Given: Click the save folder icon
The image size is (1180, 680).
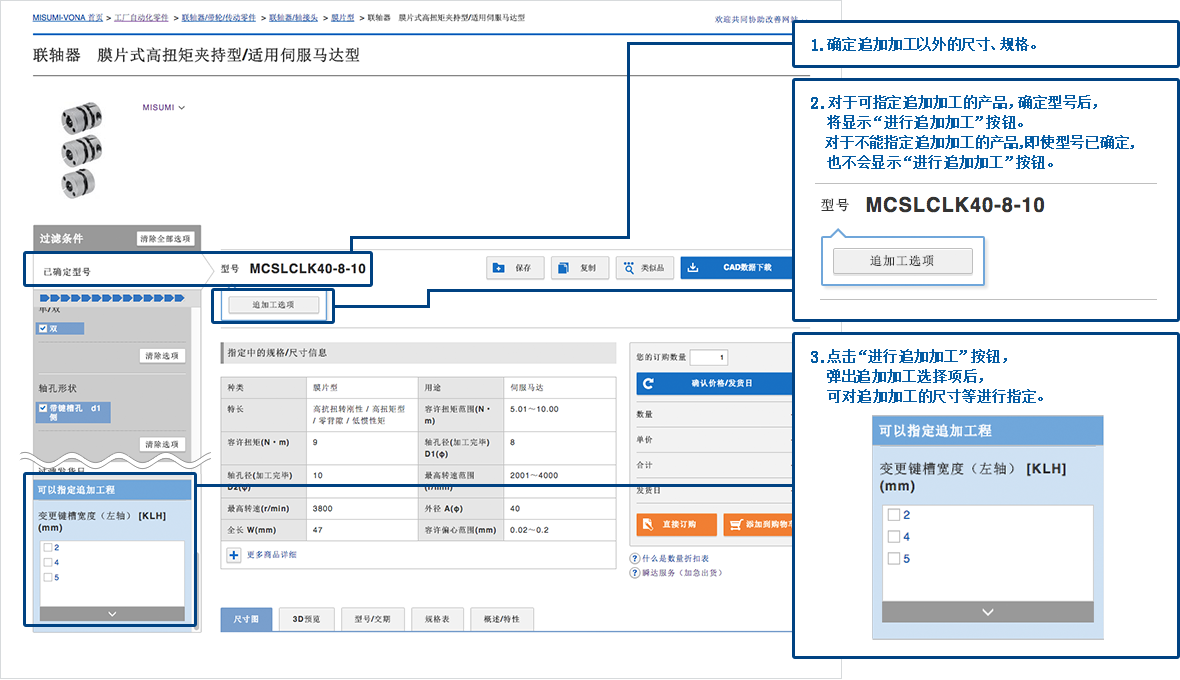Looking at the screenshot, I should [498, 268].
